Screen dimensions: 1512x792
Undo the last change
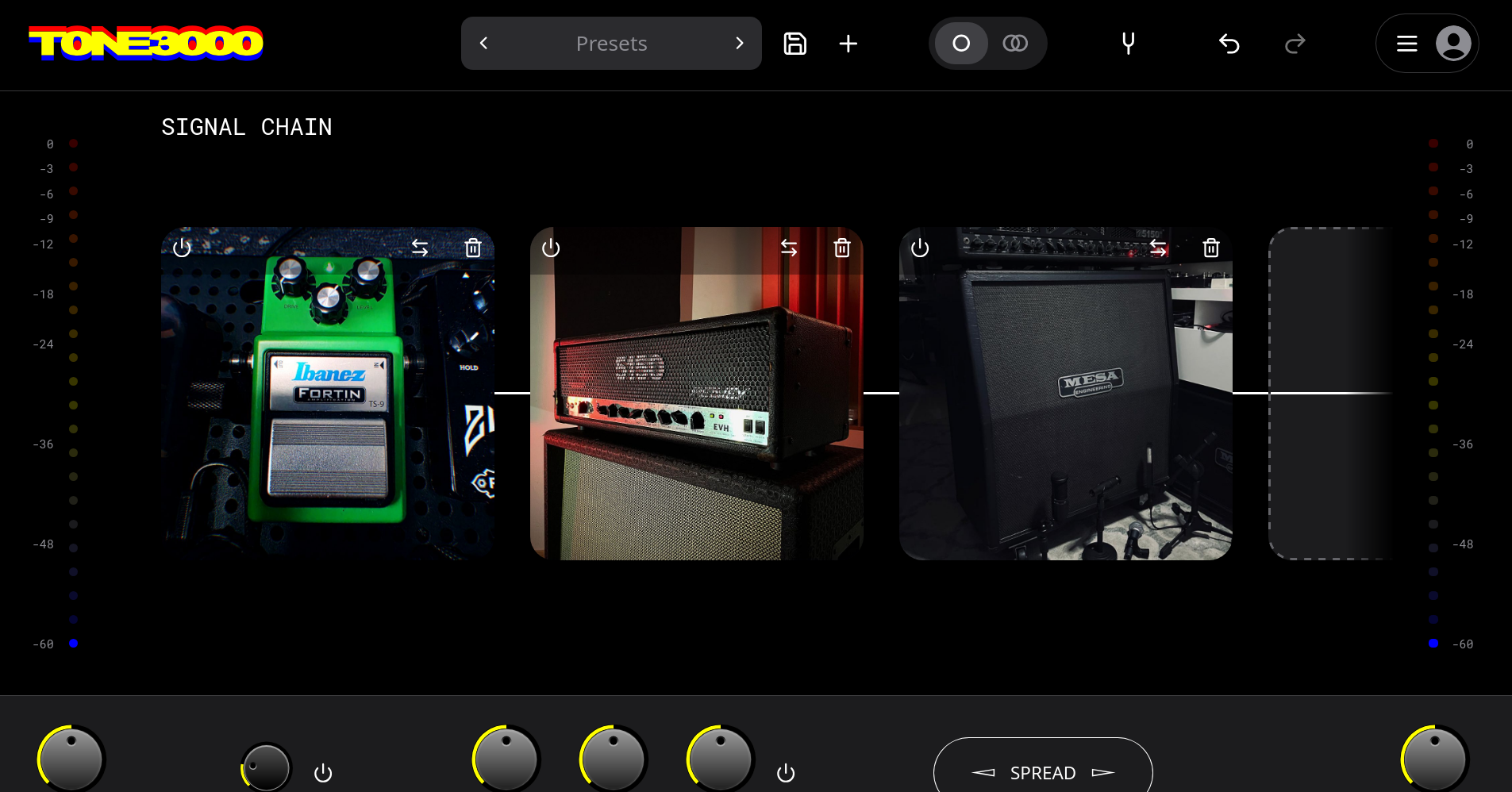1229,44
